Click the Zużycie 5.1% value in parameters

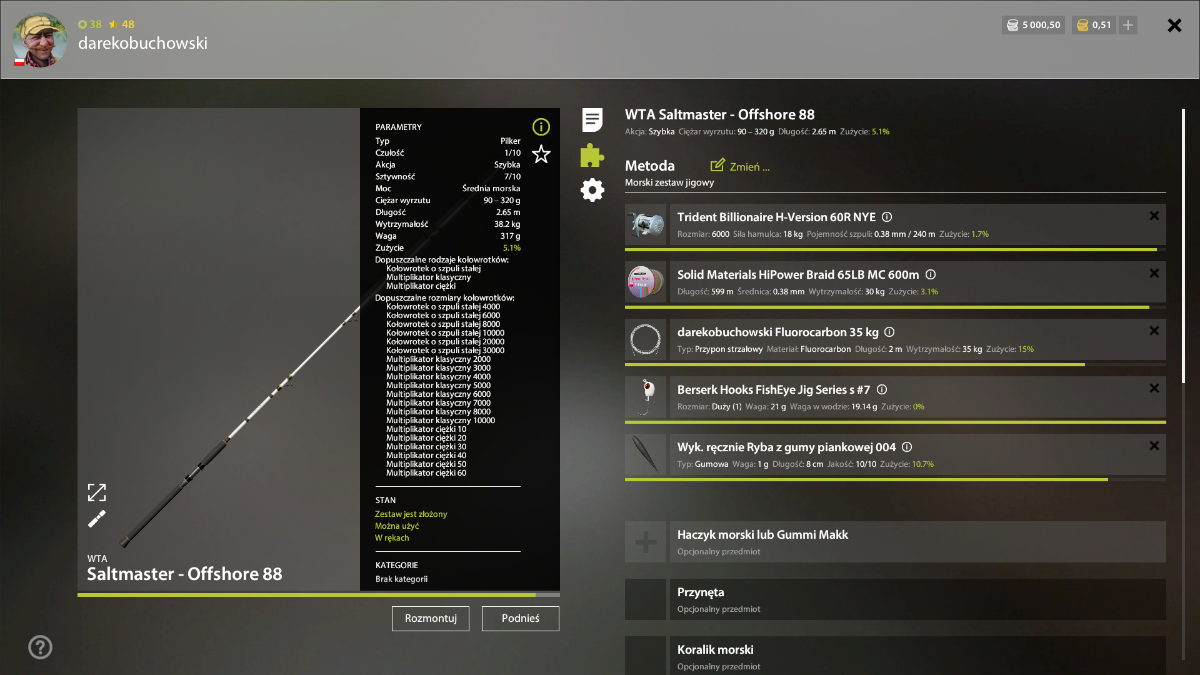(511, 247)
